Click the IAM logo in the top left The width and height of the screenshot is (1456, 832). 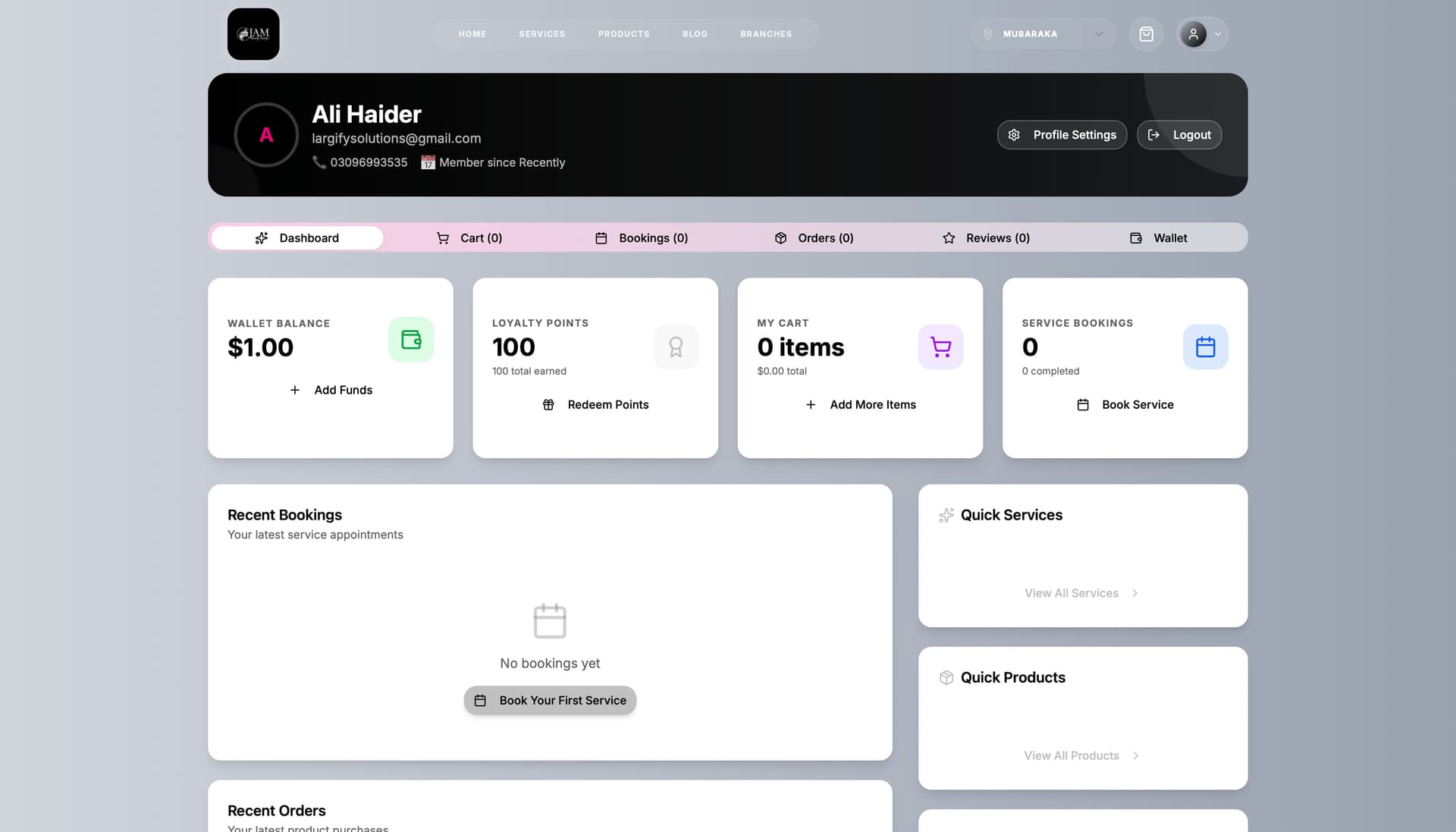(253, 33)
